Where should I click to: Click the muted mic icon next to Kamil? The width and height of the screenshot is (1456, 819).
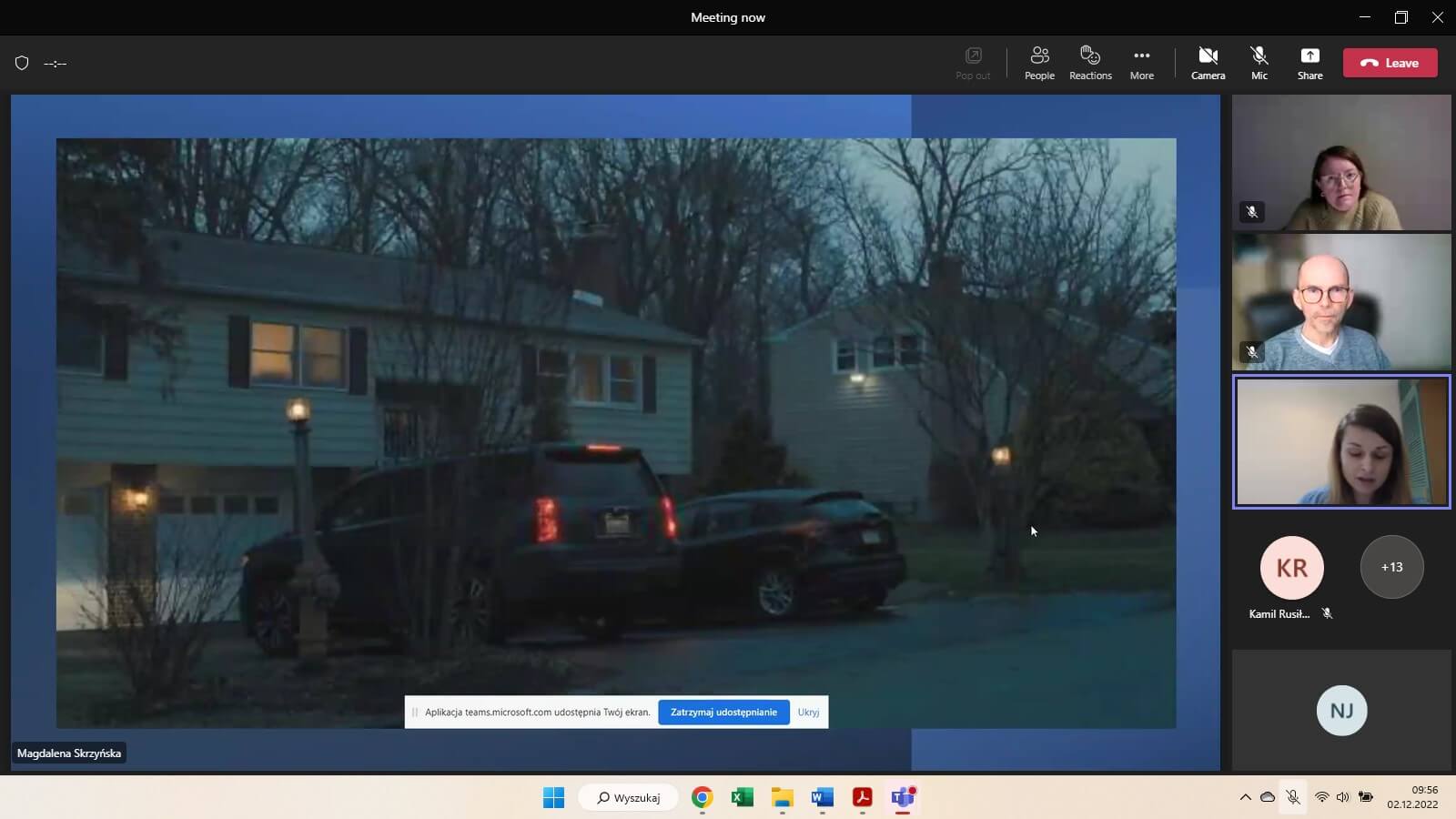(1328, 614)
